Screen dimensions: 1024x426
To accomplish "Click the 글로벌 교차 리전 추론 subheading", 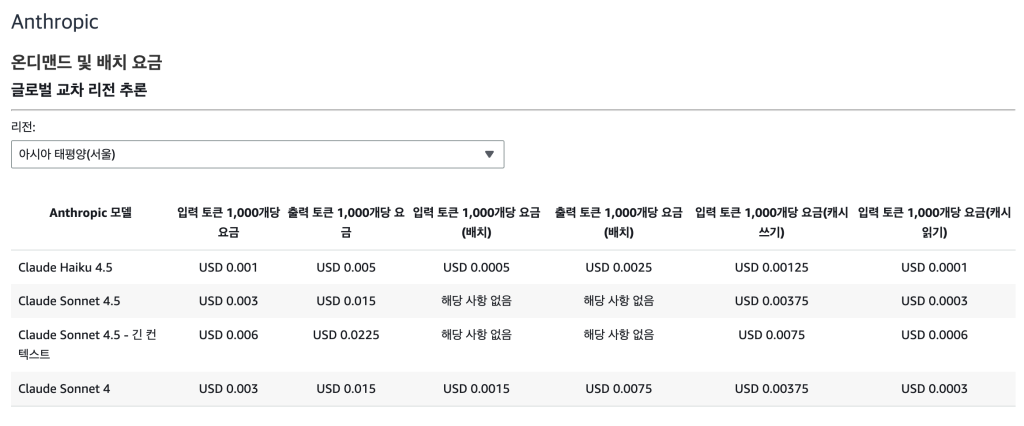I will click(79, 90).
